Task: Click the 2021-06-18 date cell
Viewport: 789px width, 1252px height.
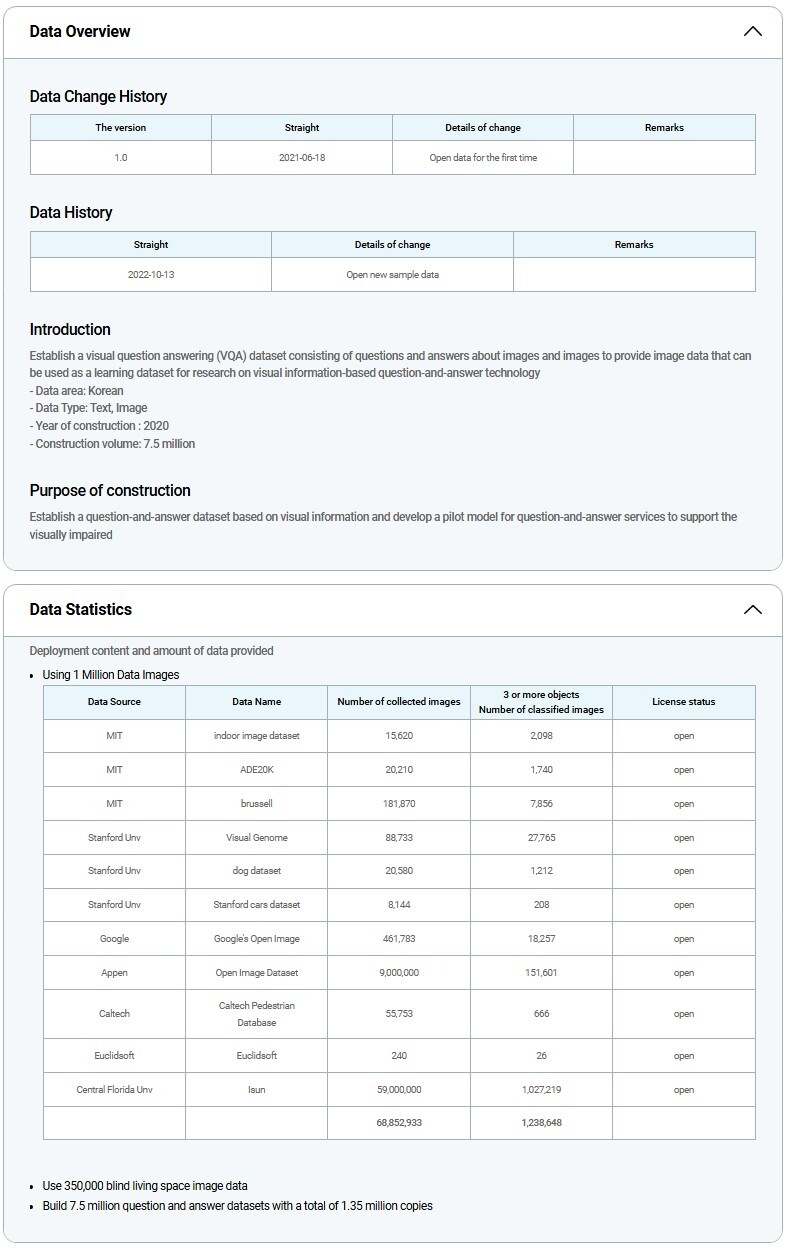Action: (x=302, y=158)
